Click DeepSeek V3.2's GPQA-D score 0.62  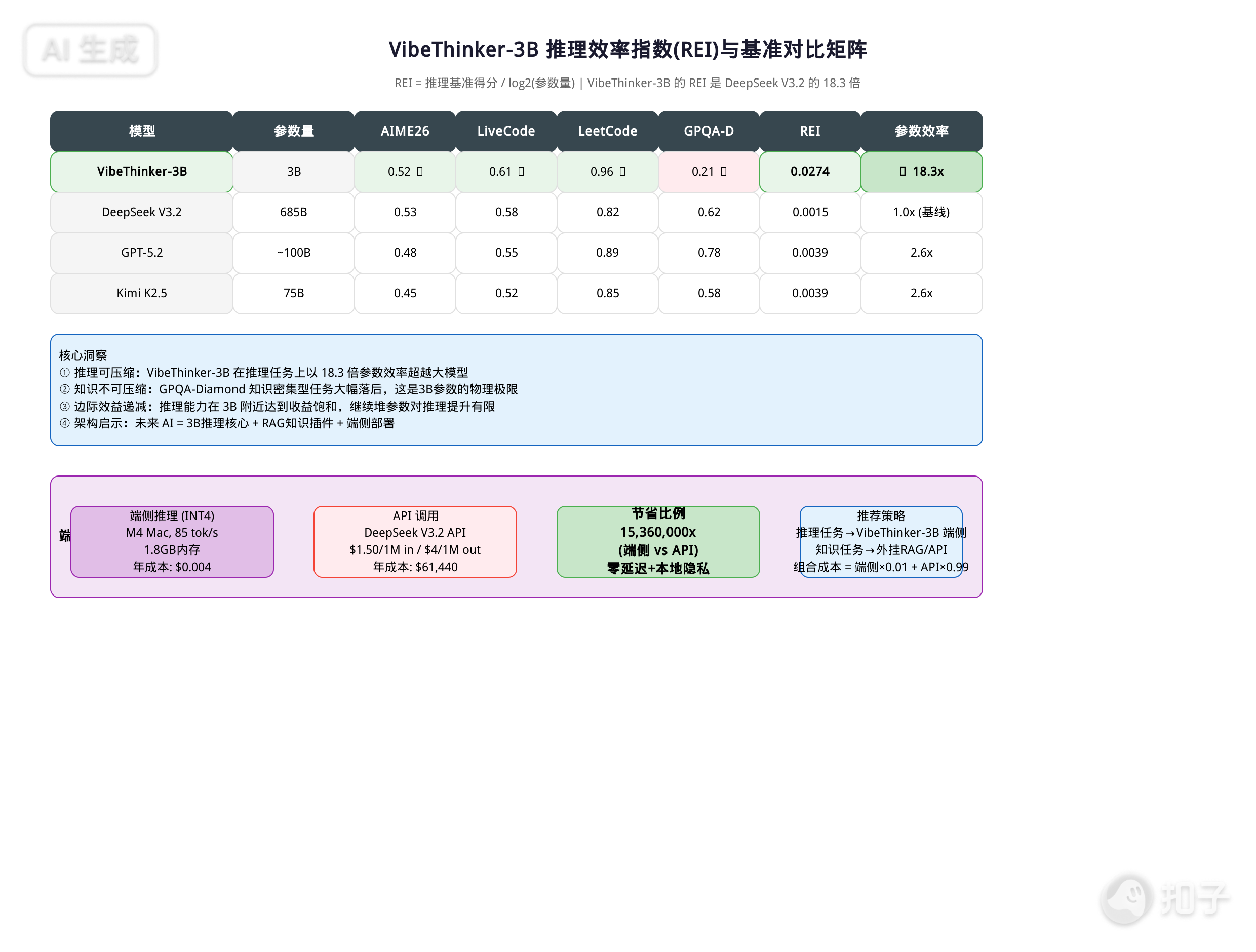[709, 212]
